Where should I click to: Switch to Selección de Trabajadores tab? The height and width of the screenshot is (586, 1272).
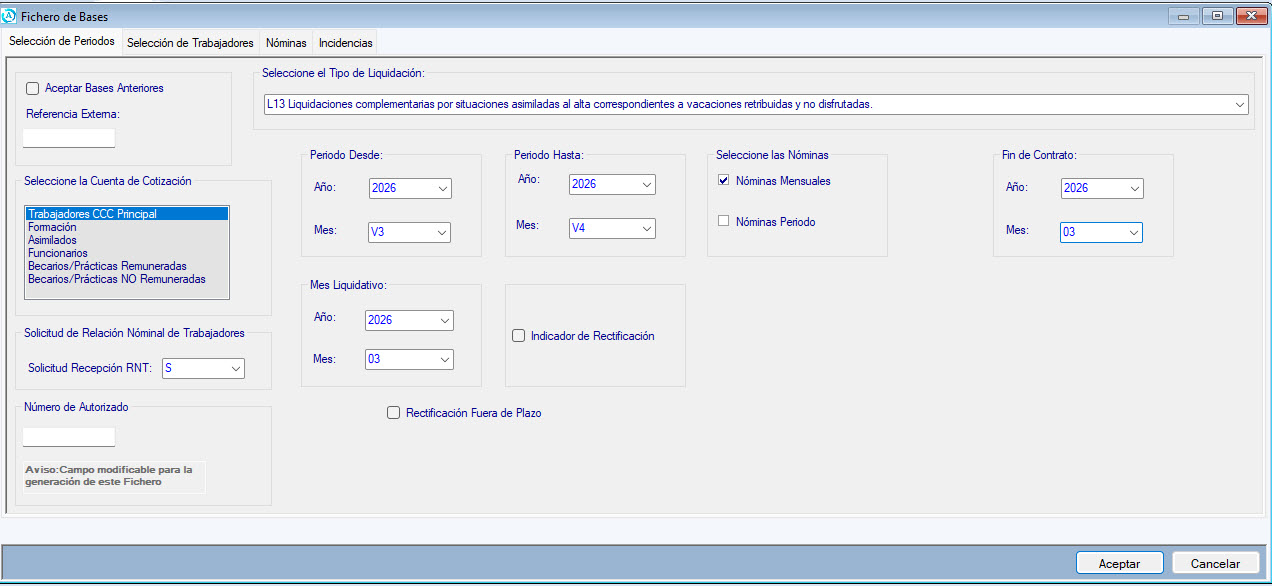tap(190, 43)
